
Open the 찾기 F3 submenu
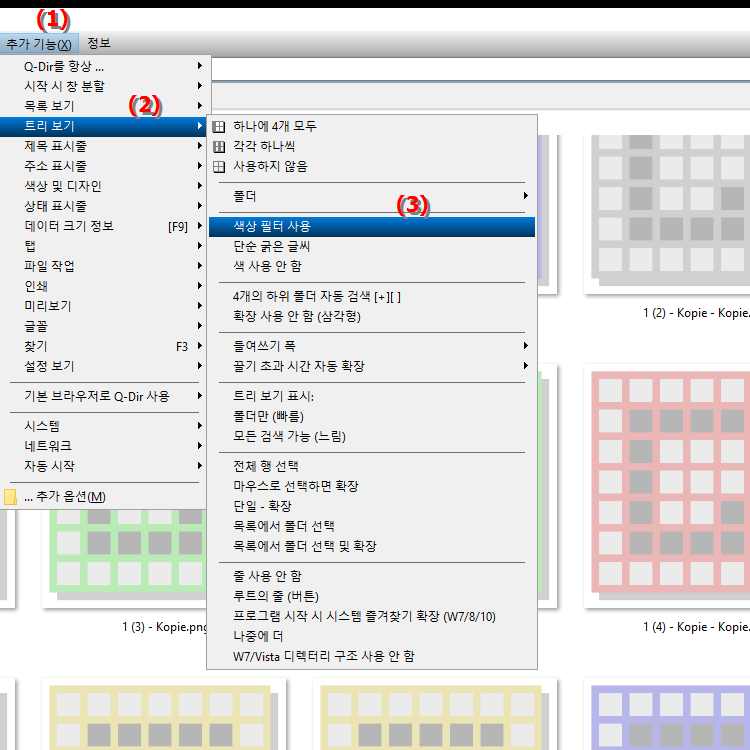tap(103, 346)
